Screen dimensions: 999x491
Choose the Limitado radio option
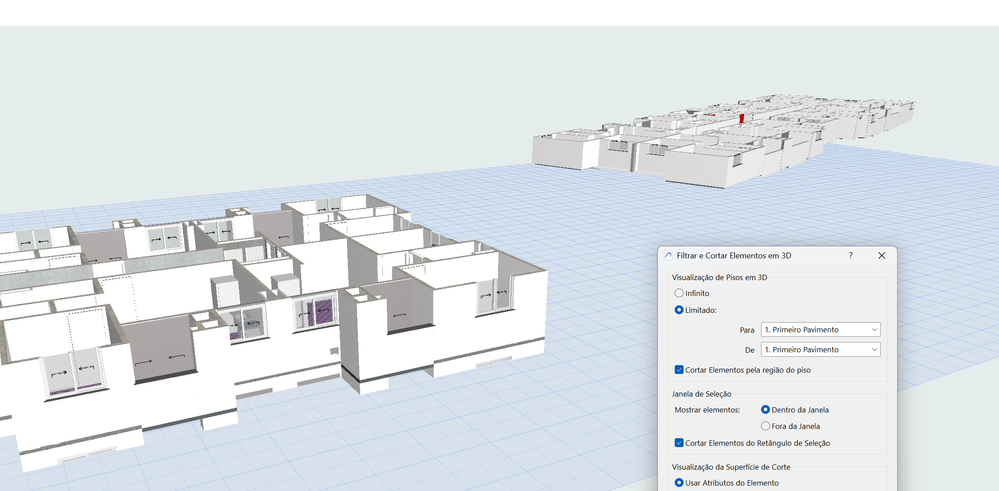point(680,310)
